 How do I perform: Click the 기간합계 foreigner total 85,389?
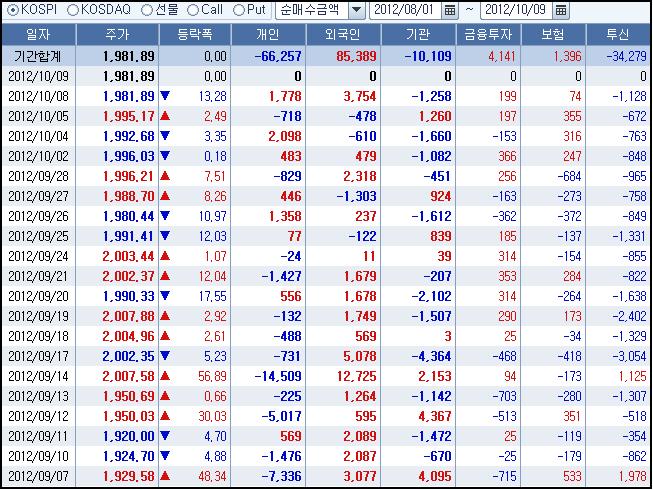click(356, 56)
